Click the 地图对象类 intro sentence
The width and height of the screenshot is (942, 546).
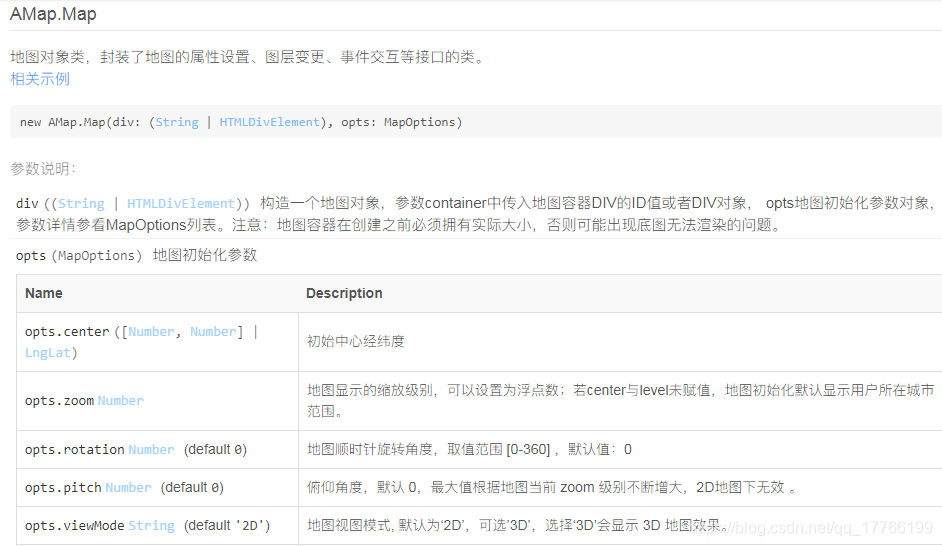pyautogui.click(x=248, y=57)
